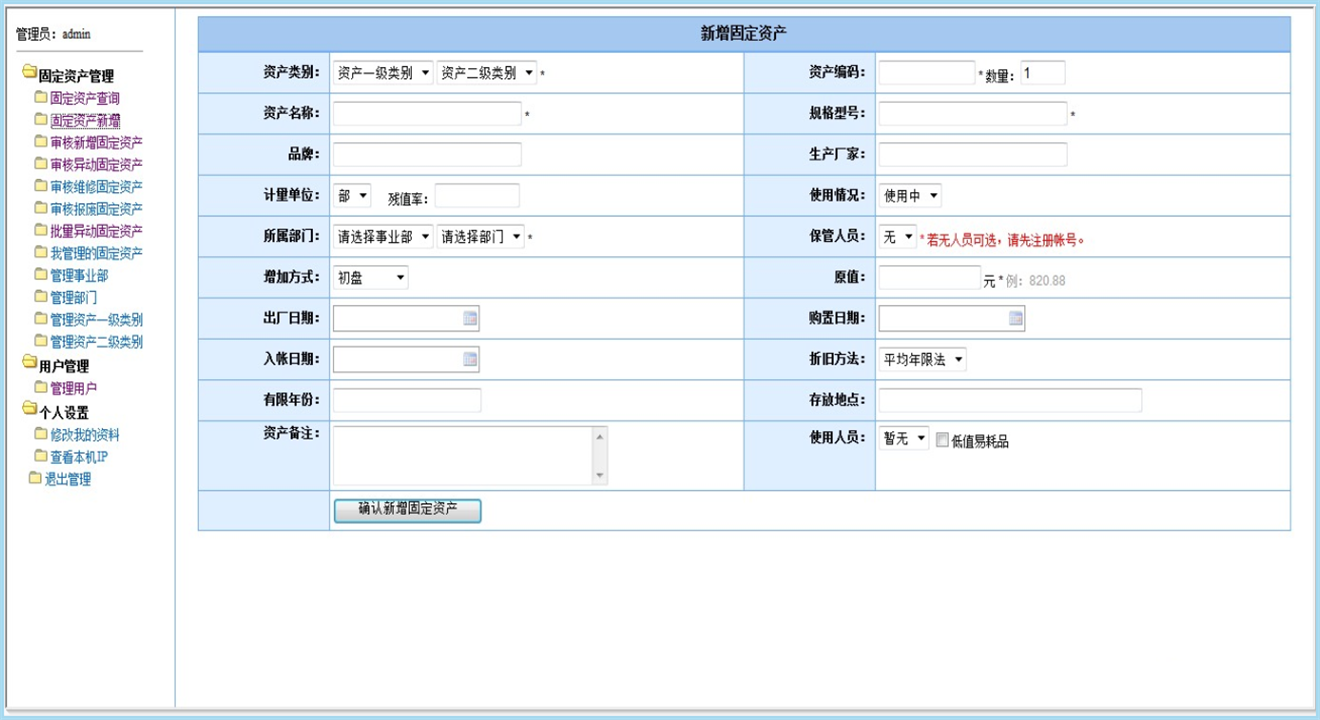Open the 购置日期 calendar picker icon
Viewport: 1320px width, 720px height.
[1016, 318]
